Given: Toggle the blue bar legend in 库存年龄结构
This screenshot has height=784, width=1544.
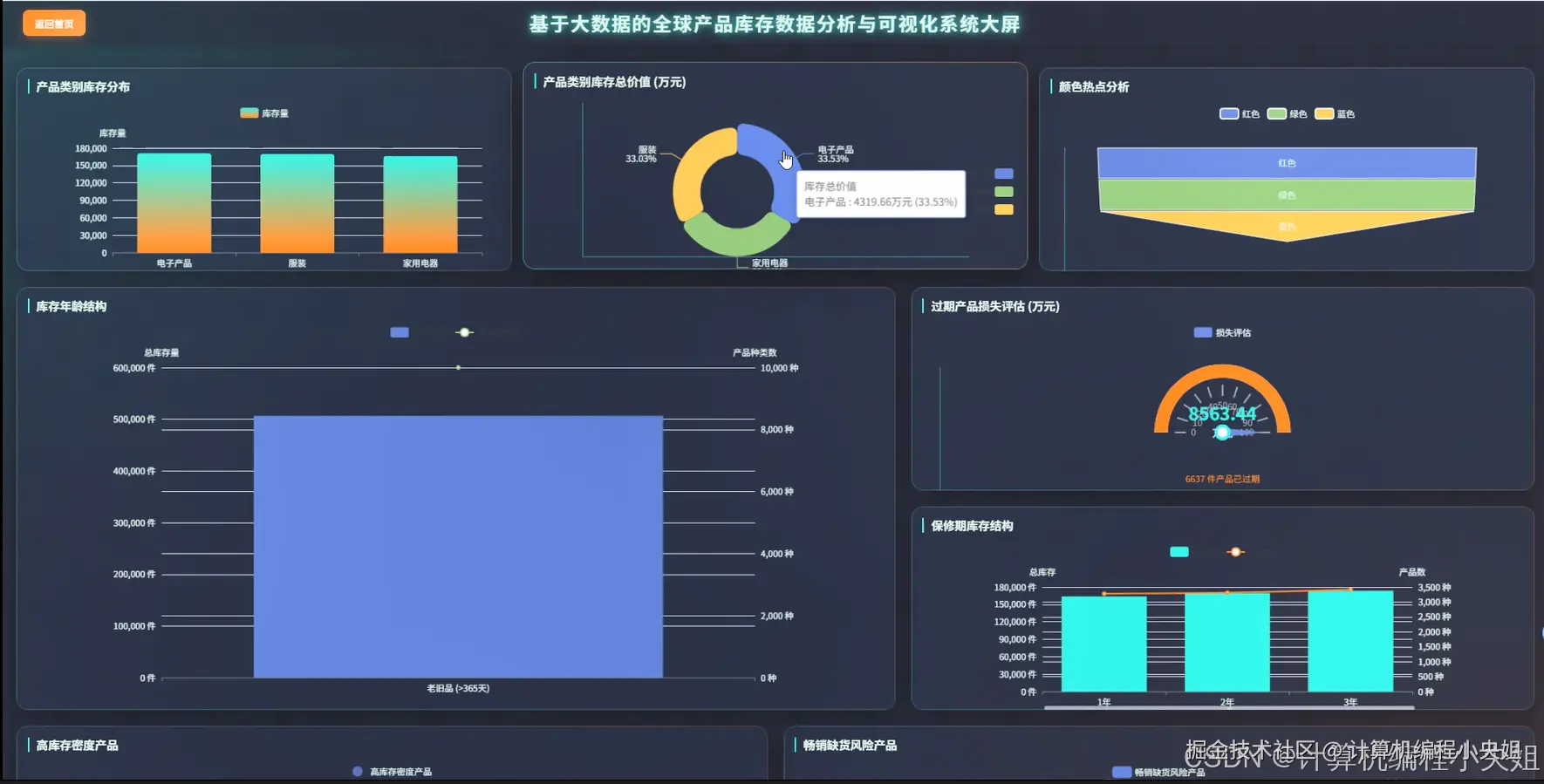Looking at the screenshot, I should click(x=400, y=332).
